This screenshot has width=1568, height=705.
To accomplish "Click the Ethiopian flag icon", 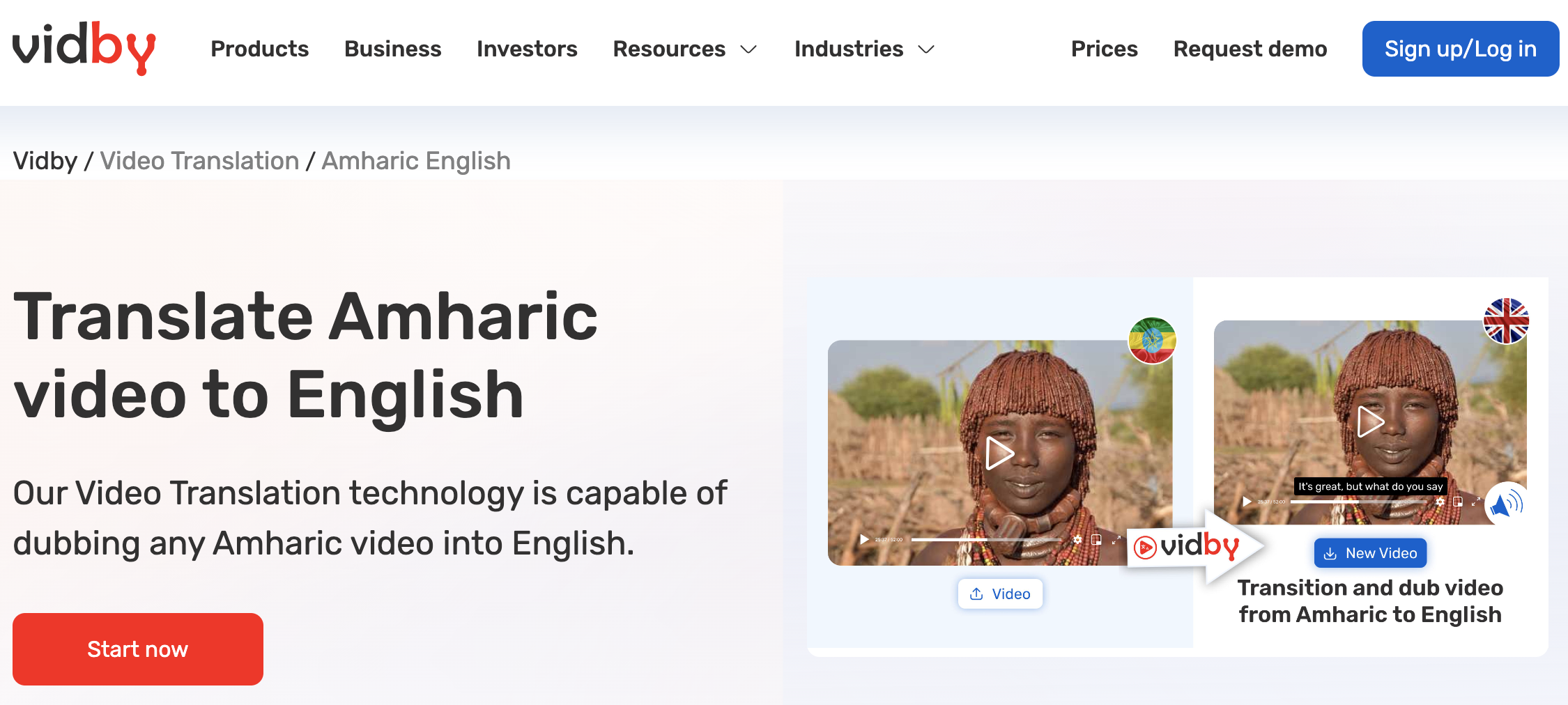I will click(x=1152, y=340).
